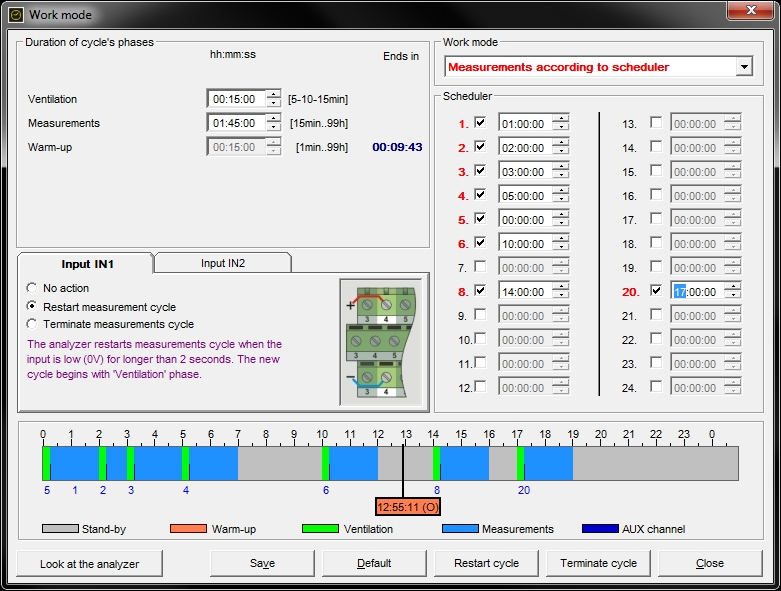This screenshot has height=591, width=781.
Task: Click the 12:55:11 current time marker
Action: [x=408, y=507]
